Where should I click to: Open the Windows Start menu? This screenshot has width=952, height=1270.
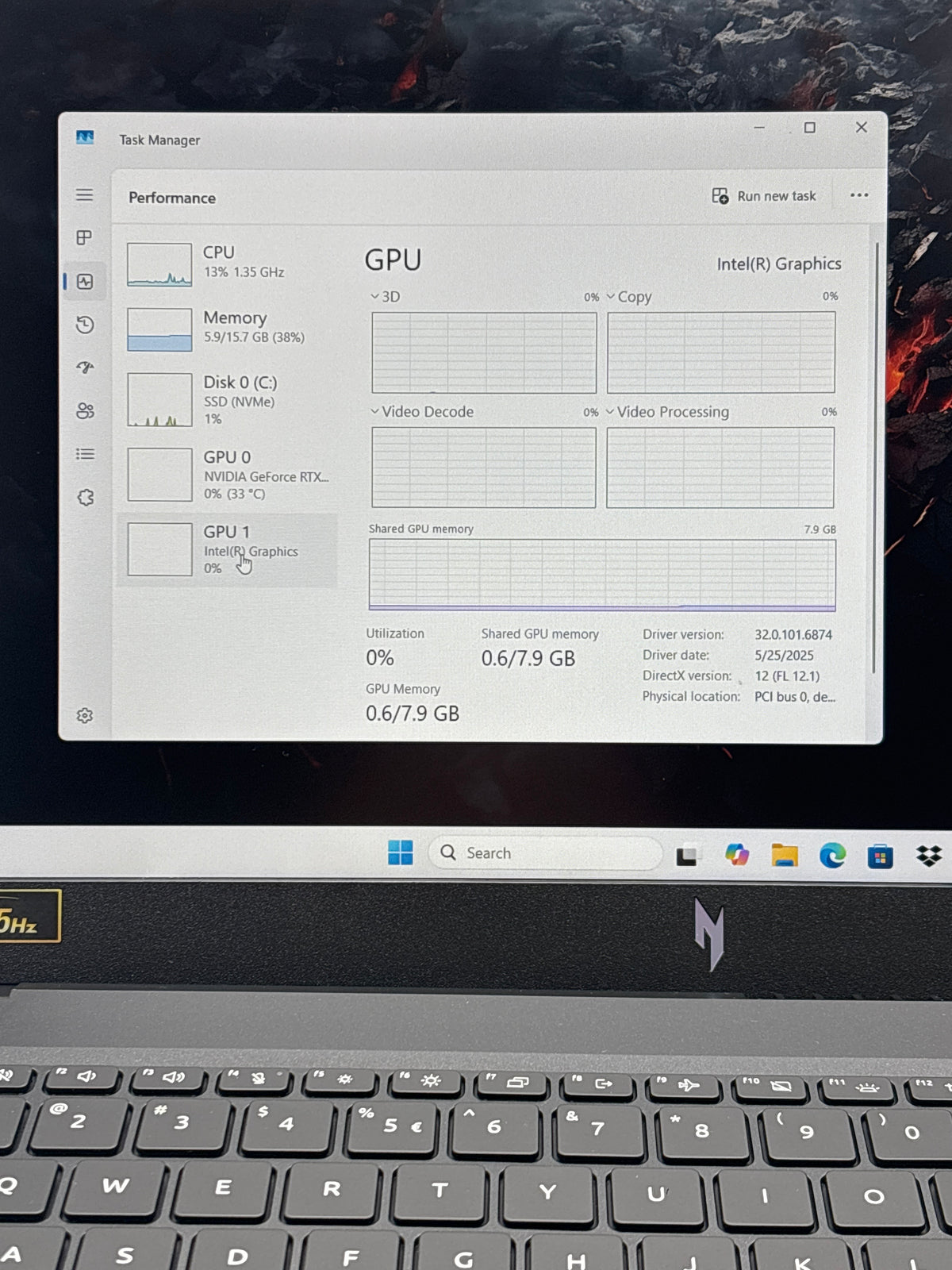click(x=401, y=852)
